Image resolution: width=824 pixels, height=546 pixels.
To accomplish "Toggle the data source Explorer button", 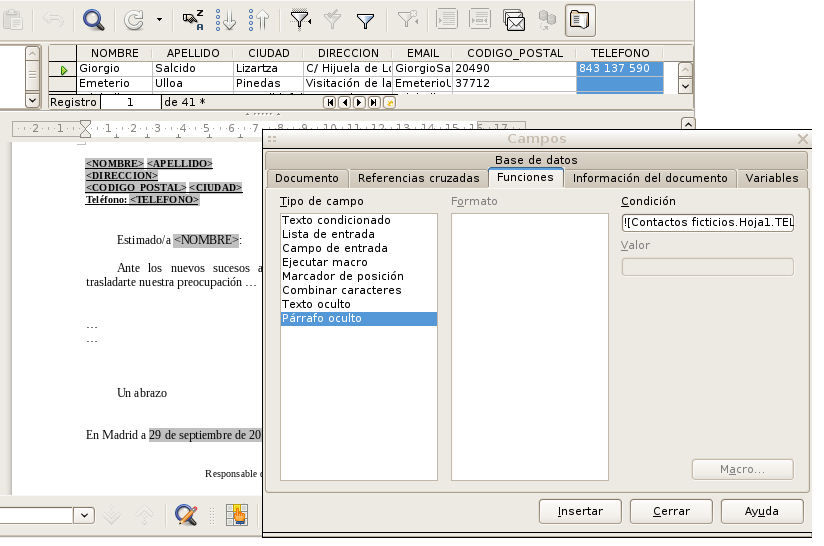I will pos(579,19).
